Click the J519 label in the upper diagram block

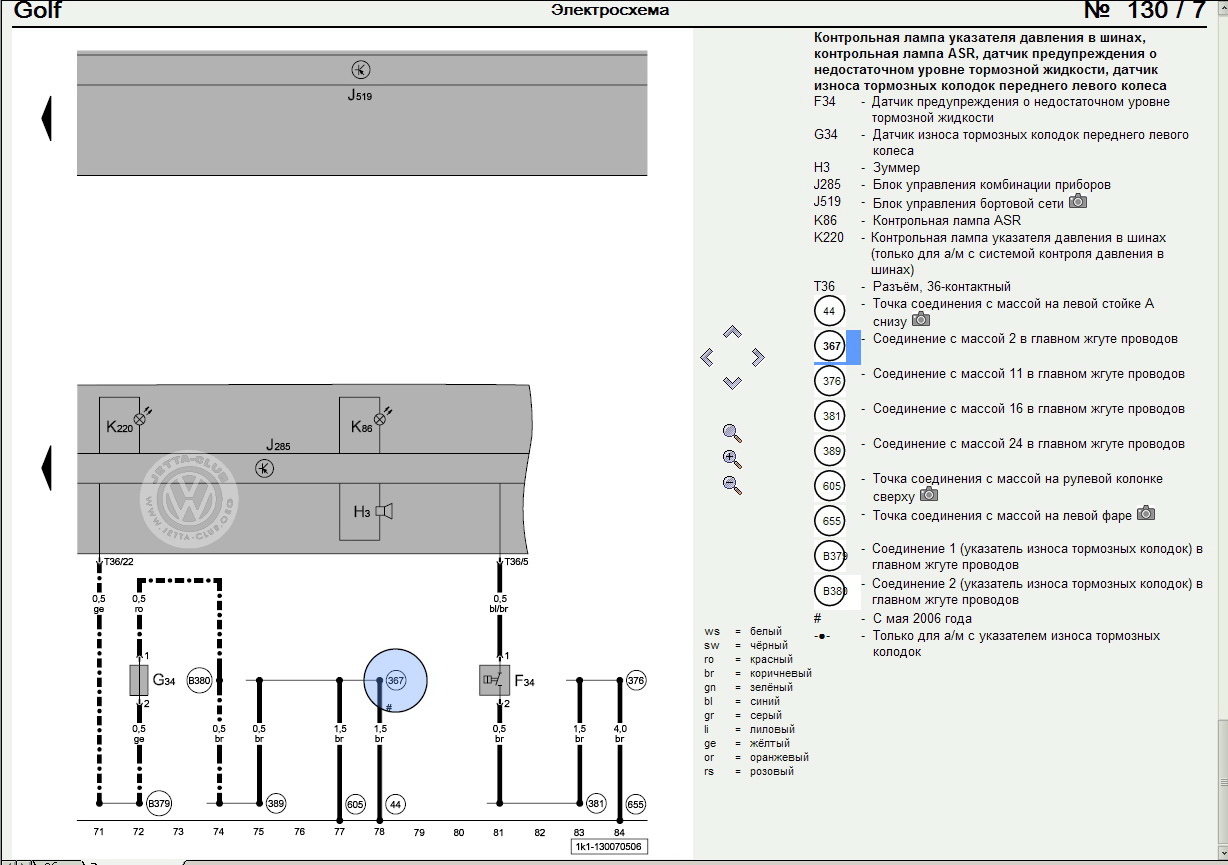(x=360, y=96)
